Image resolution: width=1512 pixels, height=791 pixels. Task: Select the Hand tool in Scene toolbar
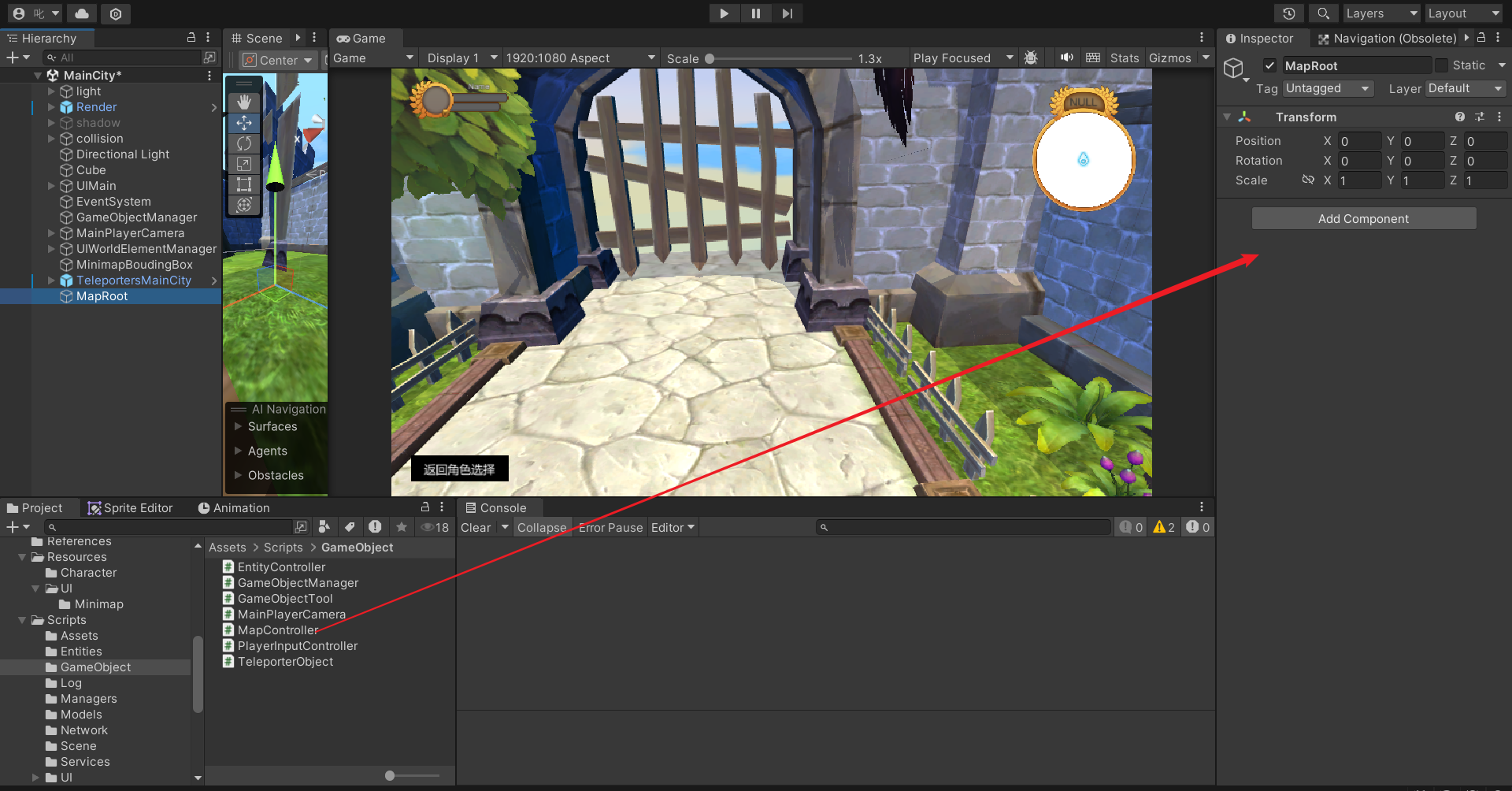[244, 102]
